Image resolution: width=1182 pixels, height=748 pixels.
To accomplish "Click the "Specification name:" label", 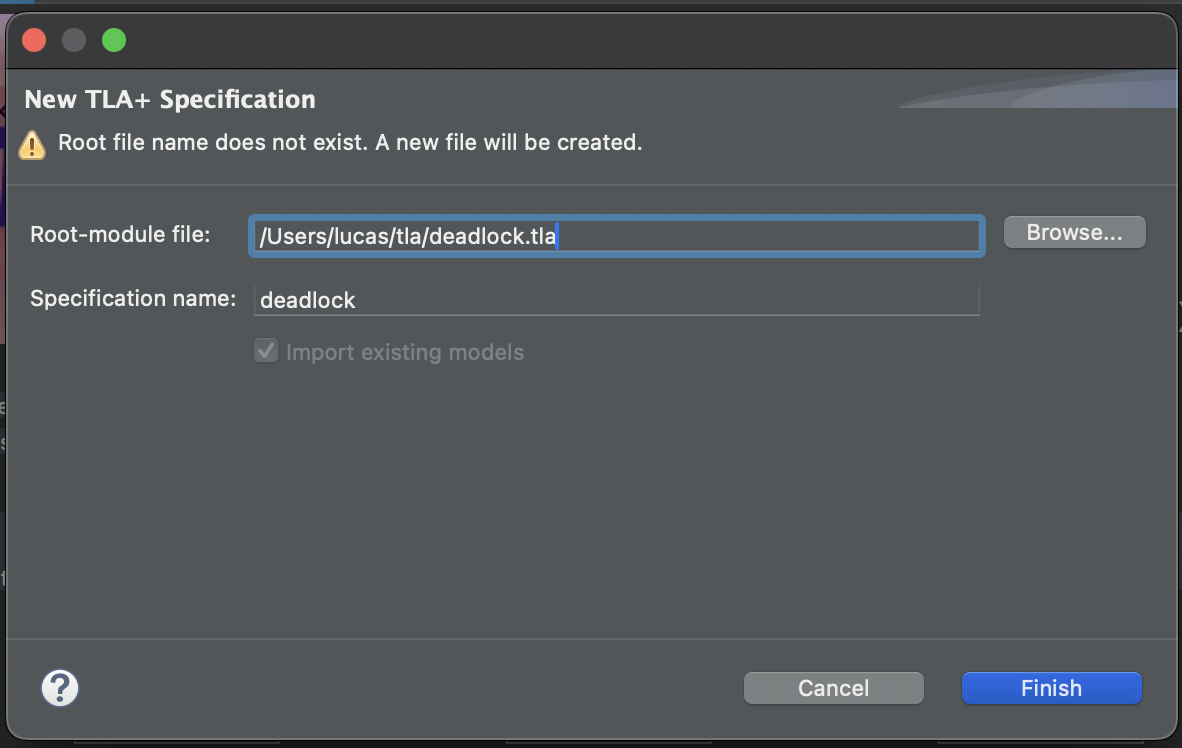I will [x=133, y=299].
